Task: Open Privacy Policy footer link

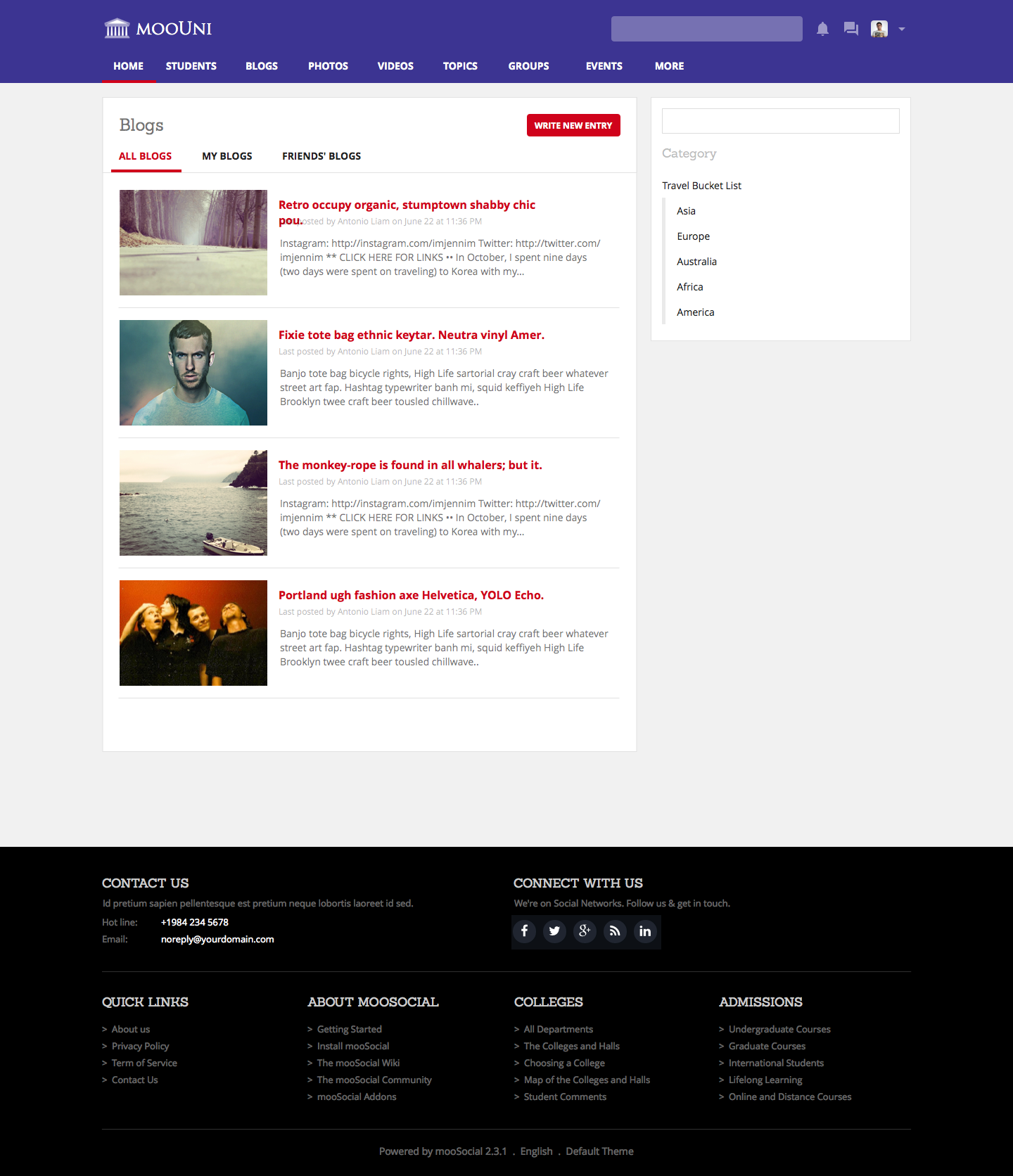Action: [140, 1046]
